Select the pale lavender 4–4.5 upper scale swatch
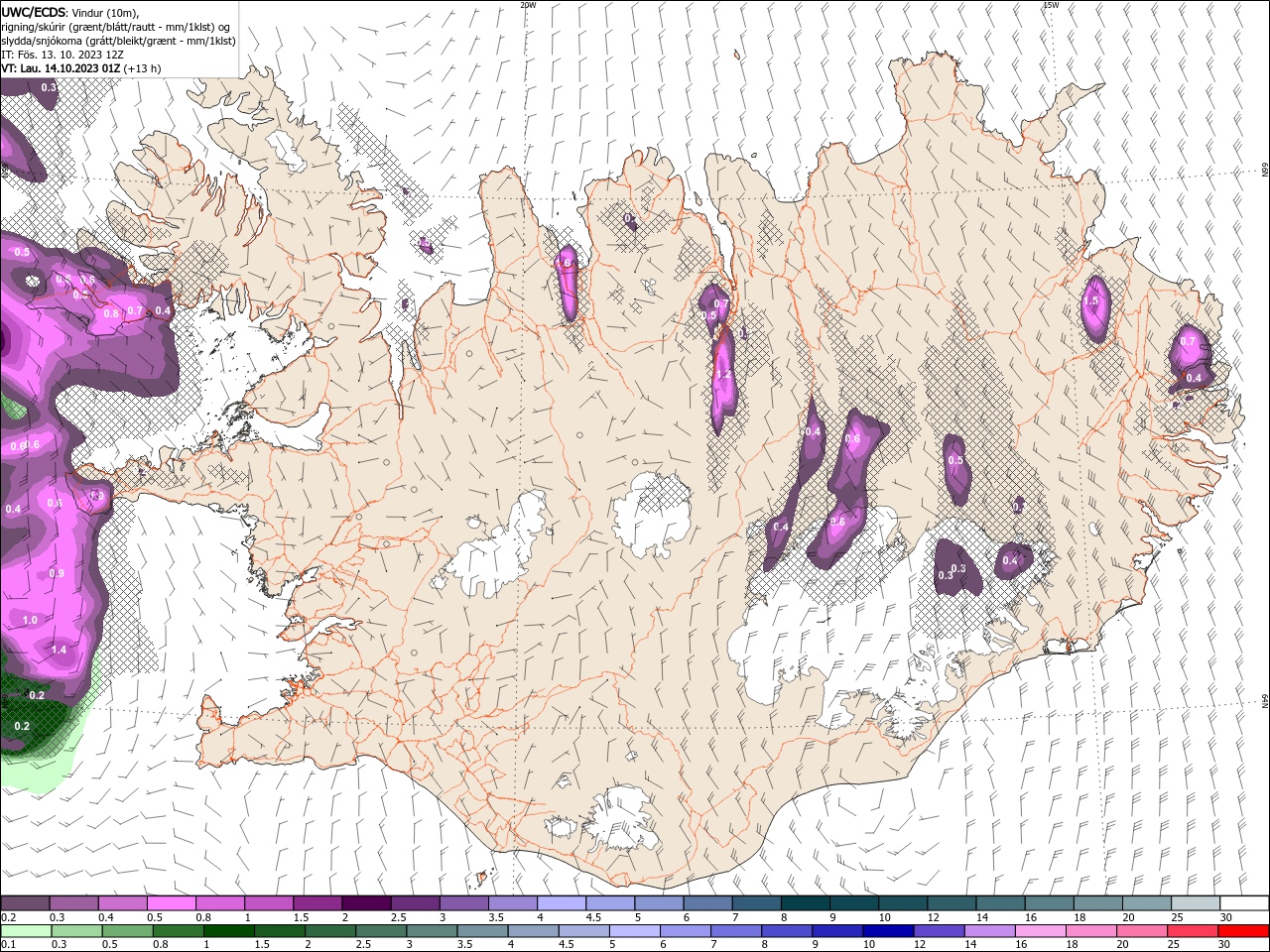This screenshot has height=952, width=1270. coord(562,903)
